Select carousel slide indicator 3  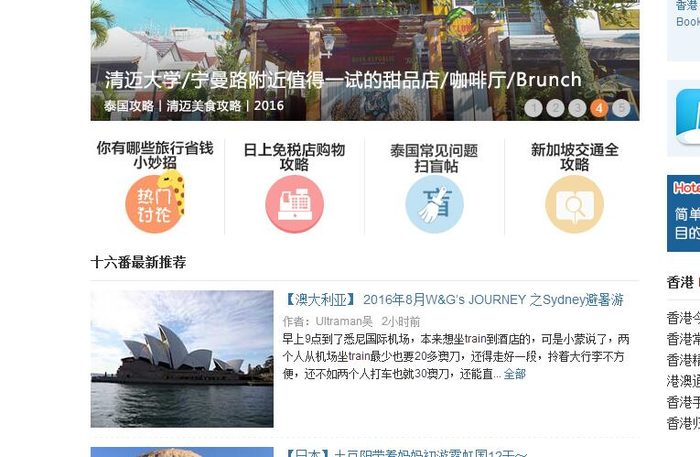point(577,108)
